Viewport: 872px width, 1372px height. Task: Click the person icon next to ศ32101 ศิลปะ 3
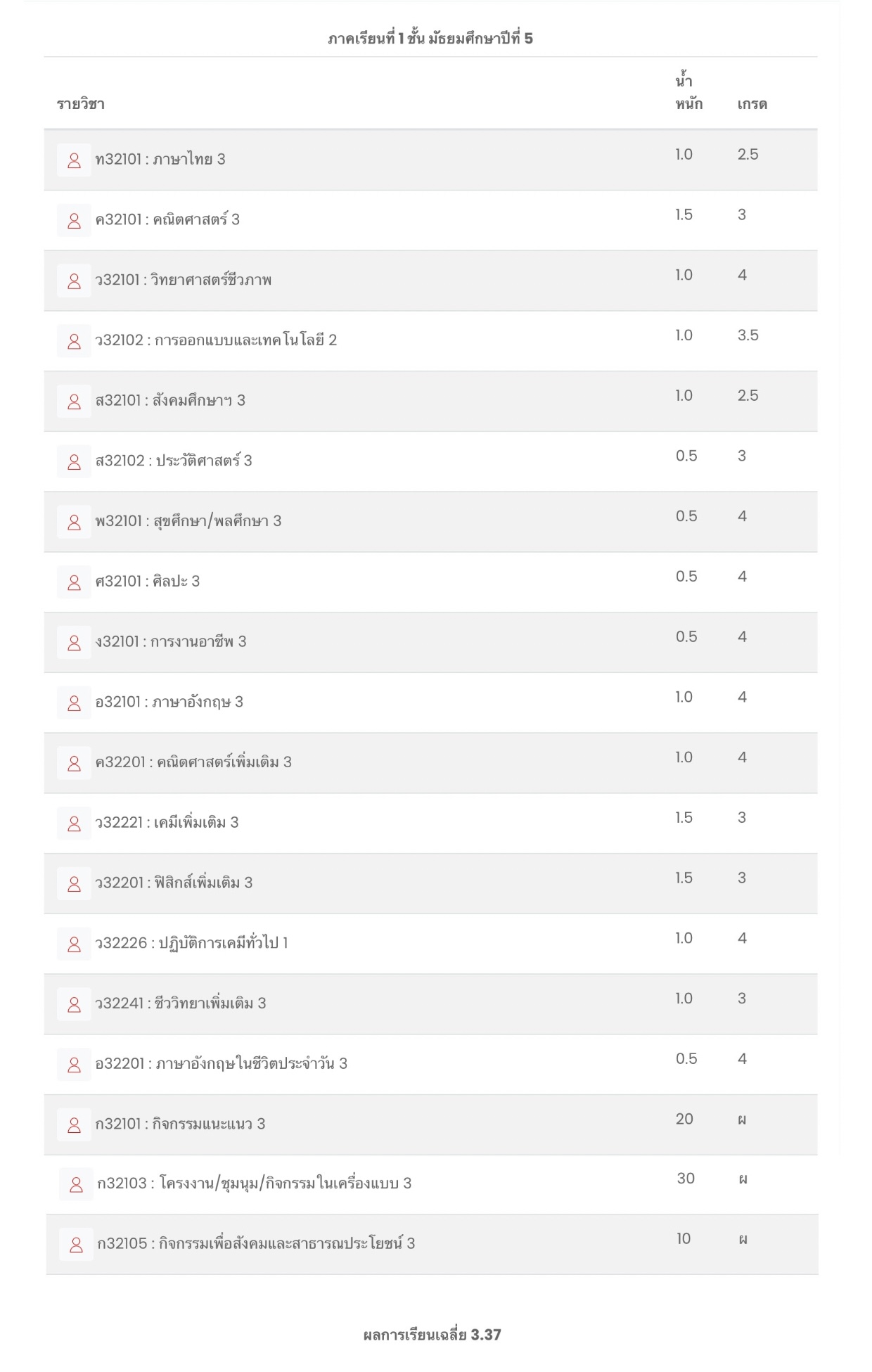(x=74, y=582)
